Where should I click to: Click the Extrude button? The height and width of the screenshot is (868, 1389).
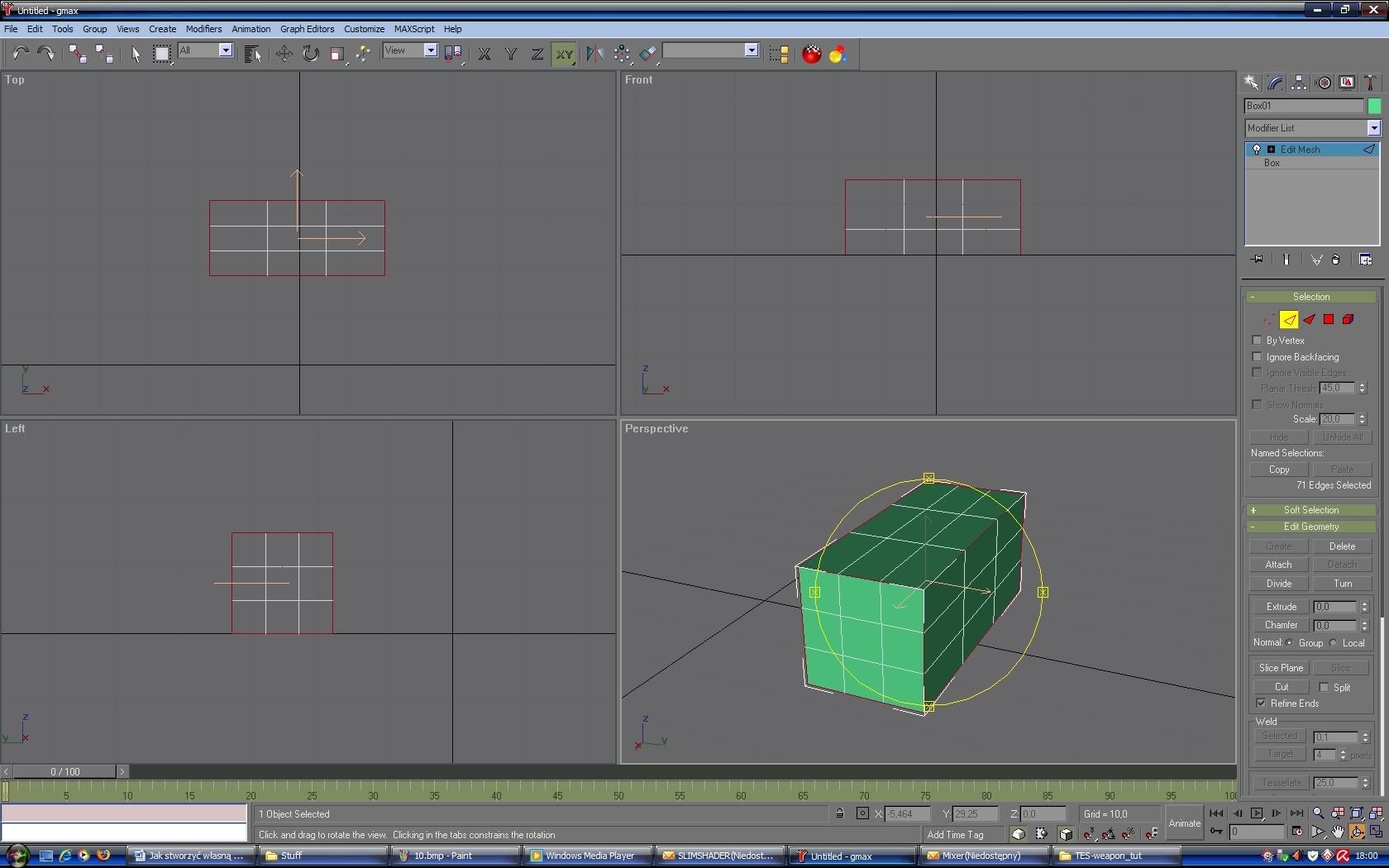coord(1281,606)
